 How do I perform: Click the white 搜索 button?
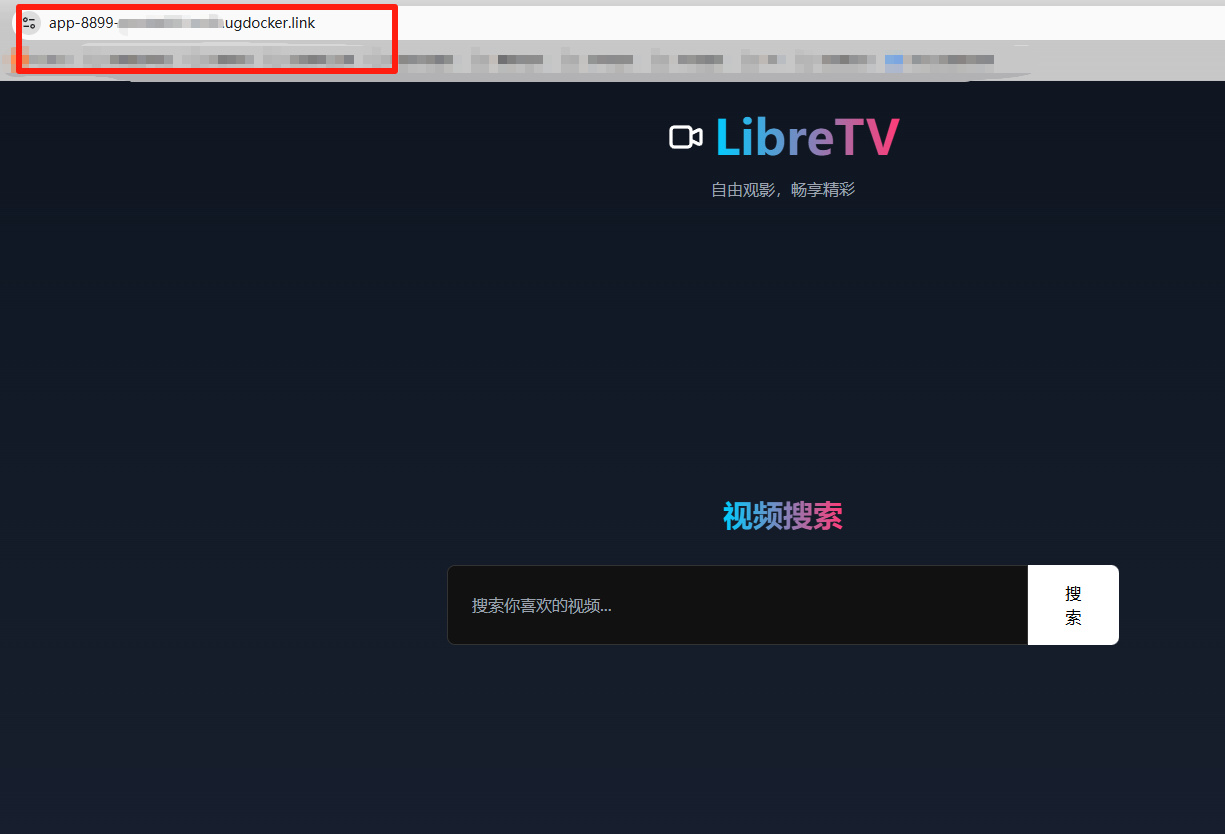[1073, 605]
